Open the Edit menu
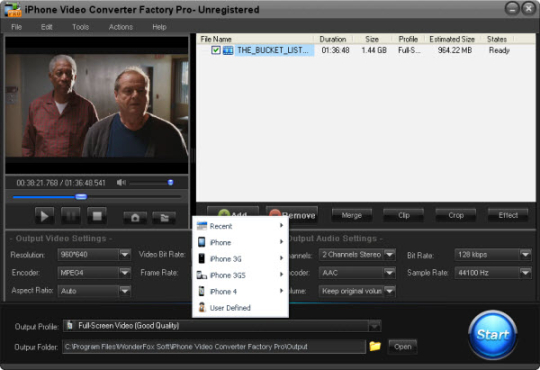This screenshot has width=540, height=370. 46,27
